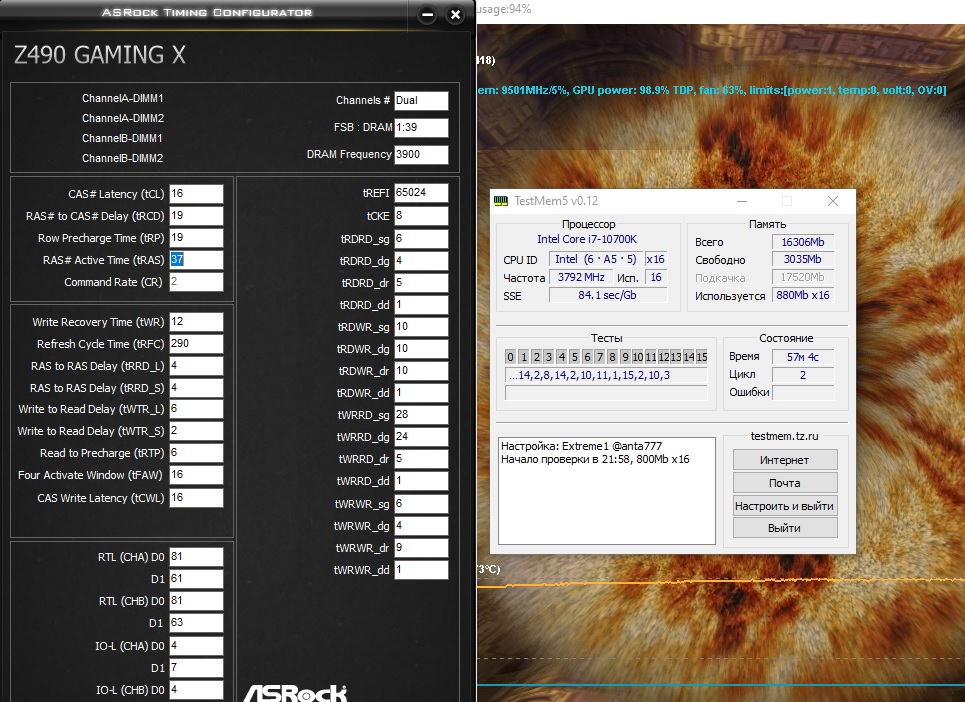Click the DRAM Frequency field
This screenshot has height=702, width=965.
pyautogui.click(x=422, y=154)
